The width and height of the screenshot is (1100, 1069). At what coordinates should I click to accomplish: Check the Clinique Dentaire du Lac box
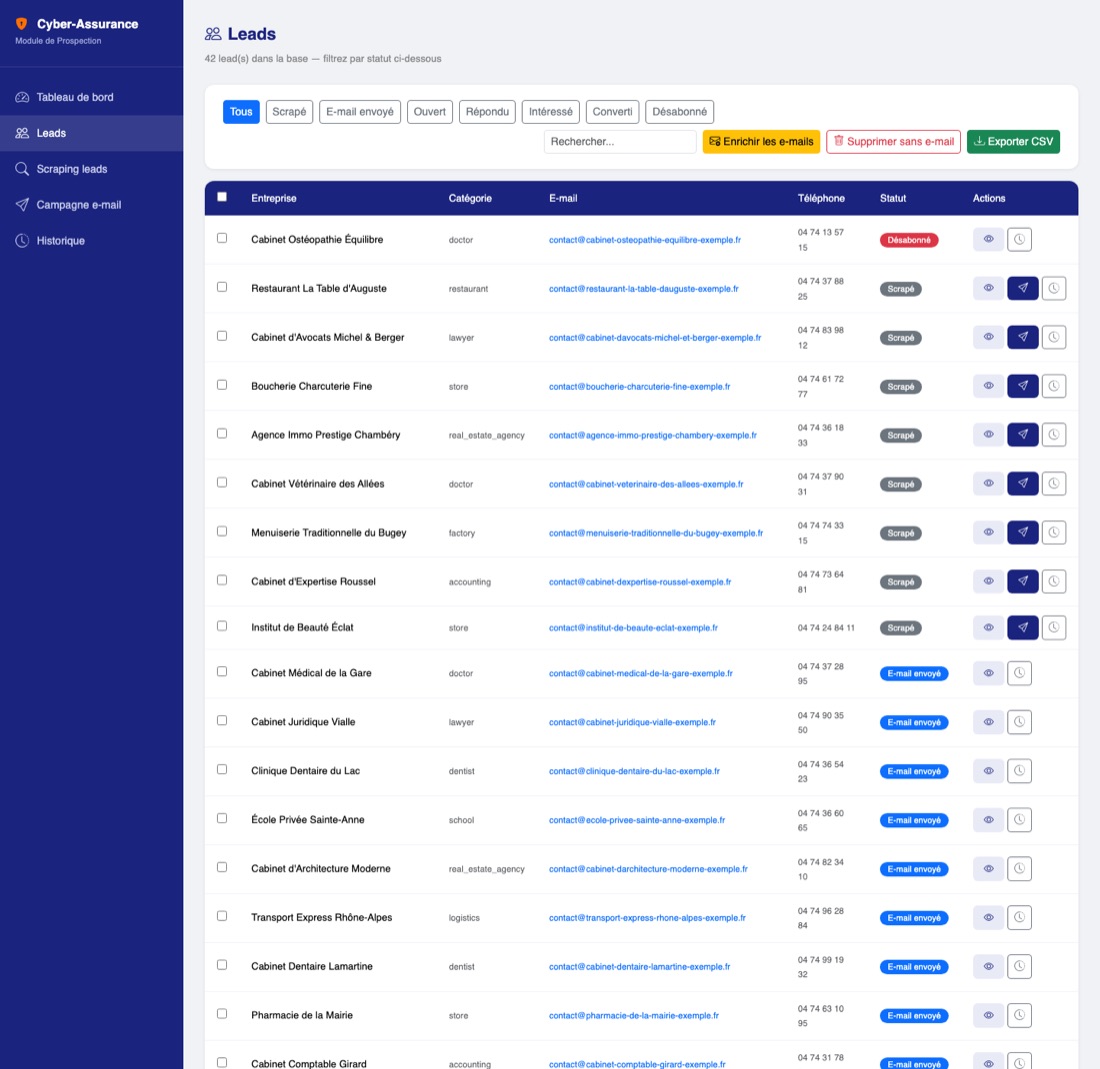222,769
